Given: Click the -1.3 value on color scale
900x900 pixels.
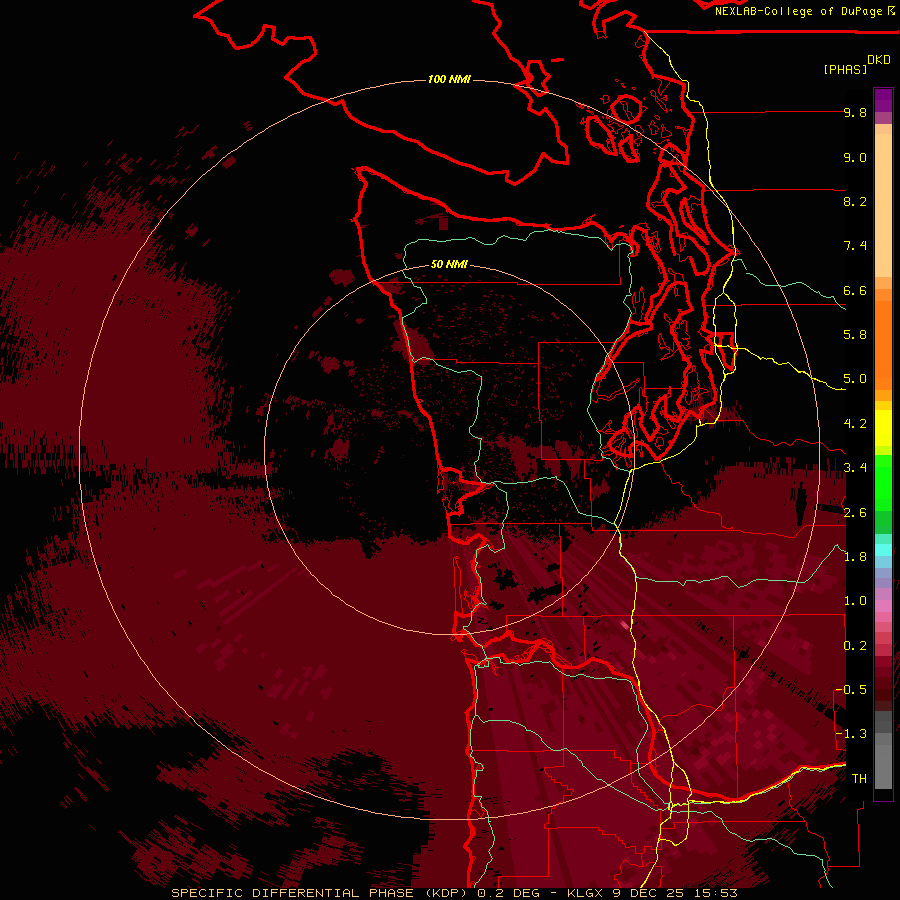Looking at the screenshot, I should (851, 734).
